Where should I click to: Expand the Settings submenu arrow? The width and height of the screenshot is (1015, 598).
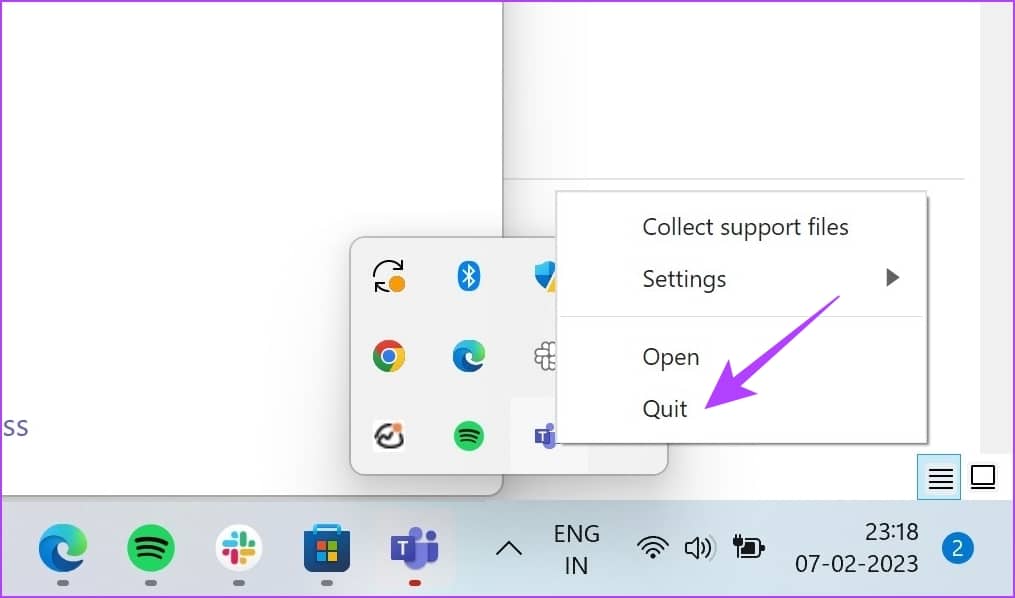pos(893,278)
